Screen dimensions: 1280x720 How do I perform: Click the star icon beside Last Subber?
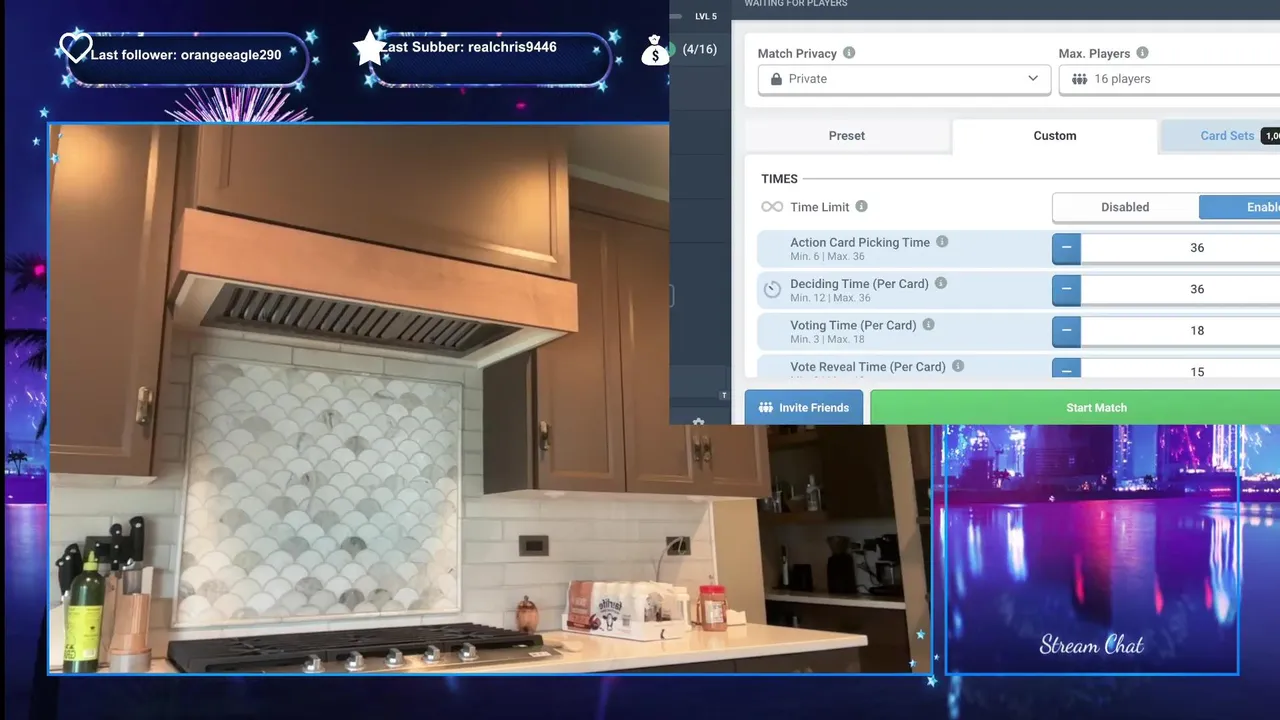pyautogui.click(x=369, y=47)
